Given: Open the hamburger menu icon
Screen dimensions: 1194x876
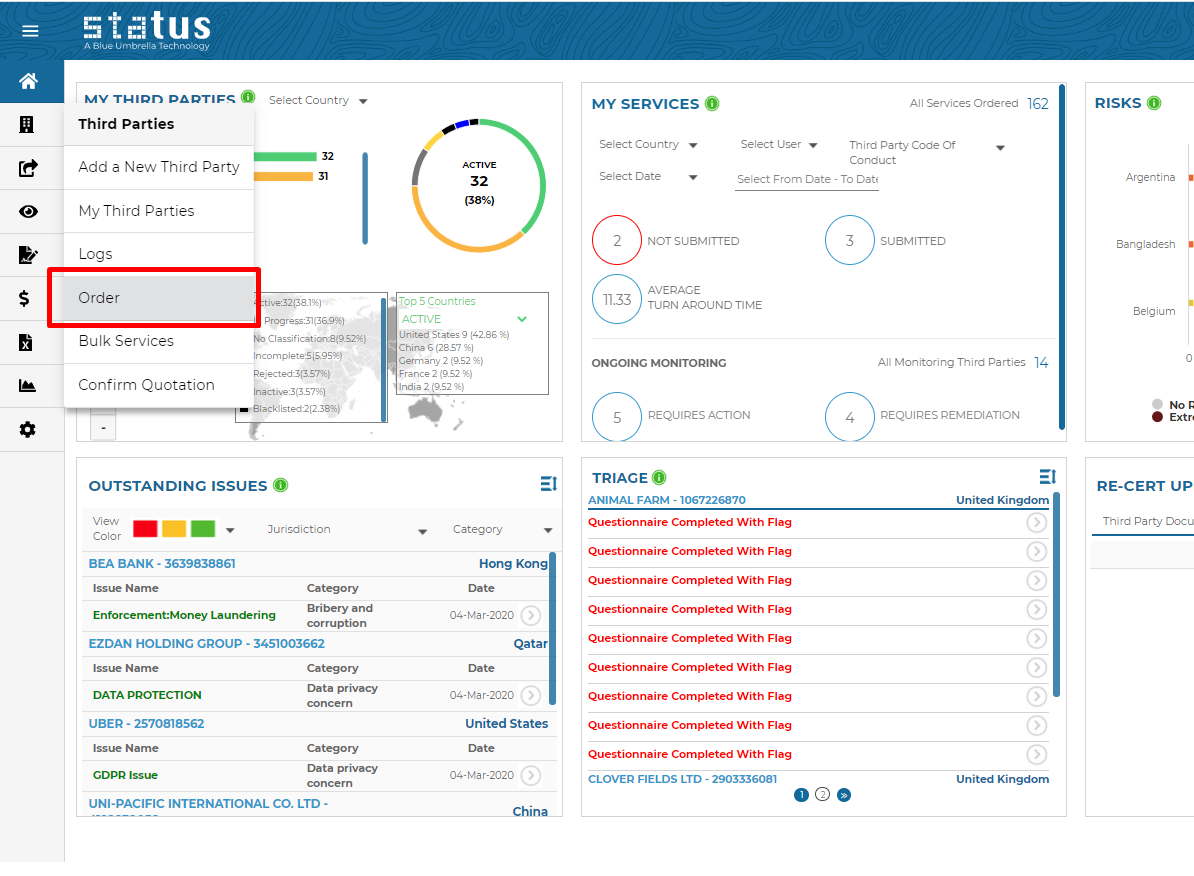Looking at the screenshot, I should tap(30, 31).
